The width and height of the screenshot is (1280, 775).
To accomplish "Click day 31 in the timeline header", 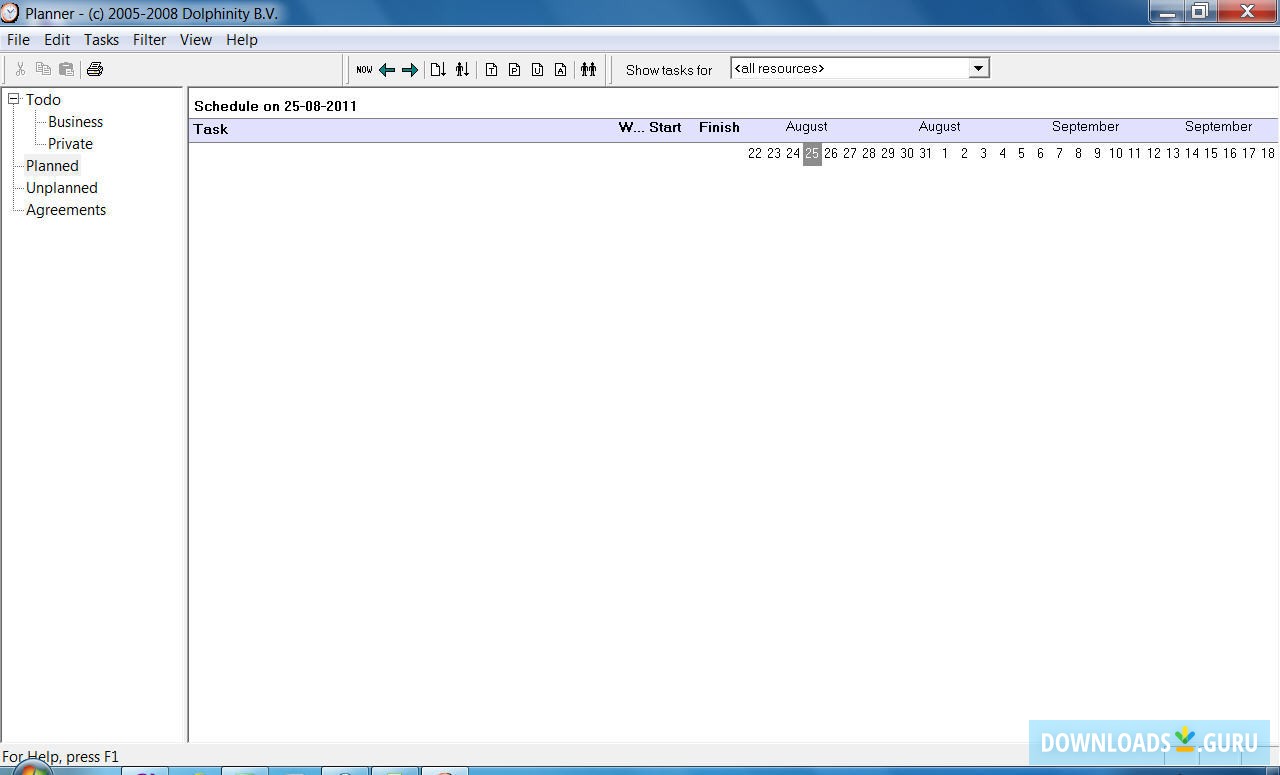I will click(926, 154).
